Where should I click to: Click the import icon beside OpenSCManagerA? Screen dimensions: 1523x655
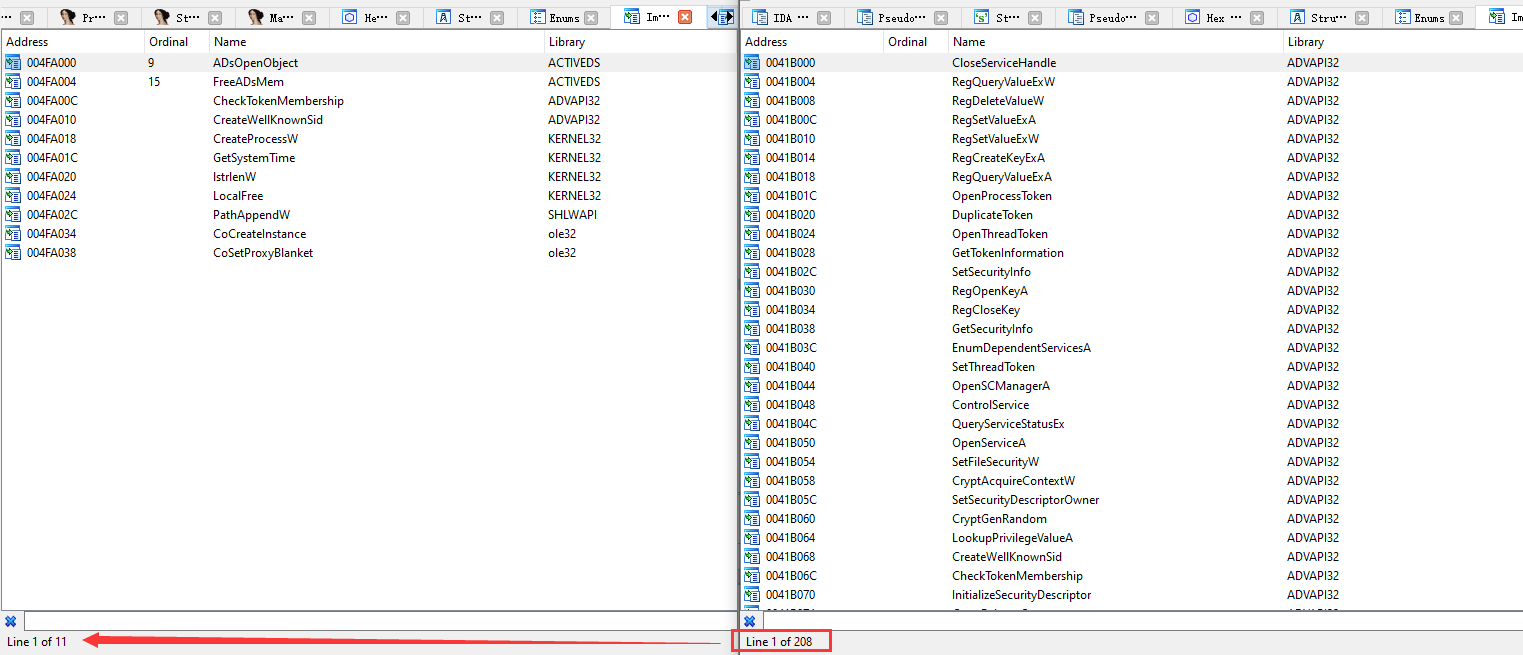pos(752,386)
